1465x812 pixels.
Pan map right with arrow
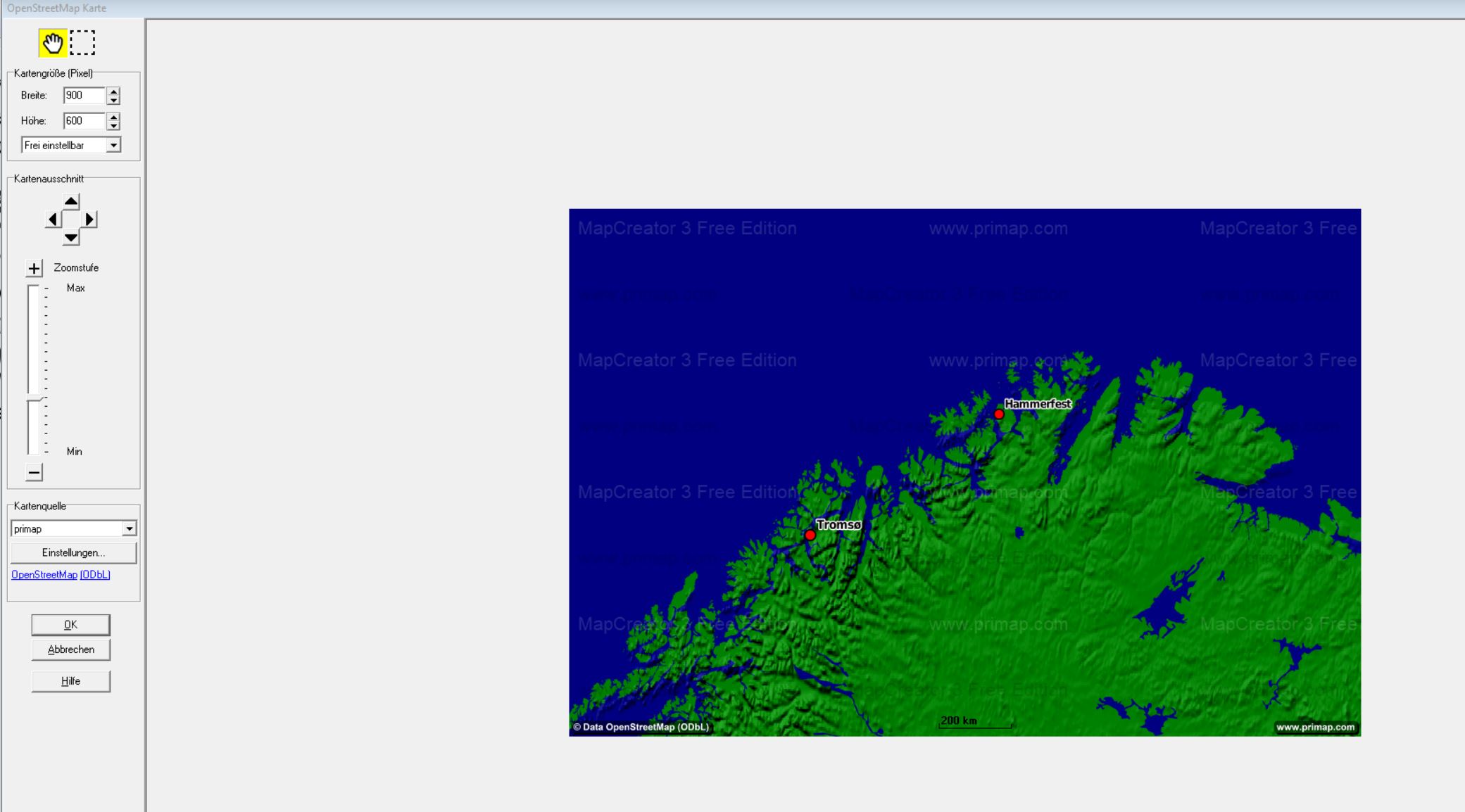(89, 220)
